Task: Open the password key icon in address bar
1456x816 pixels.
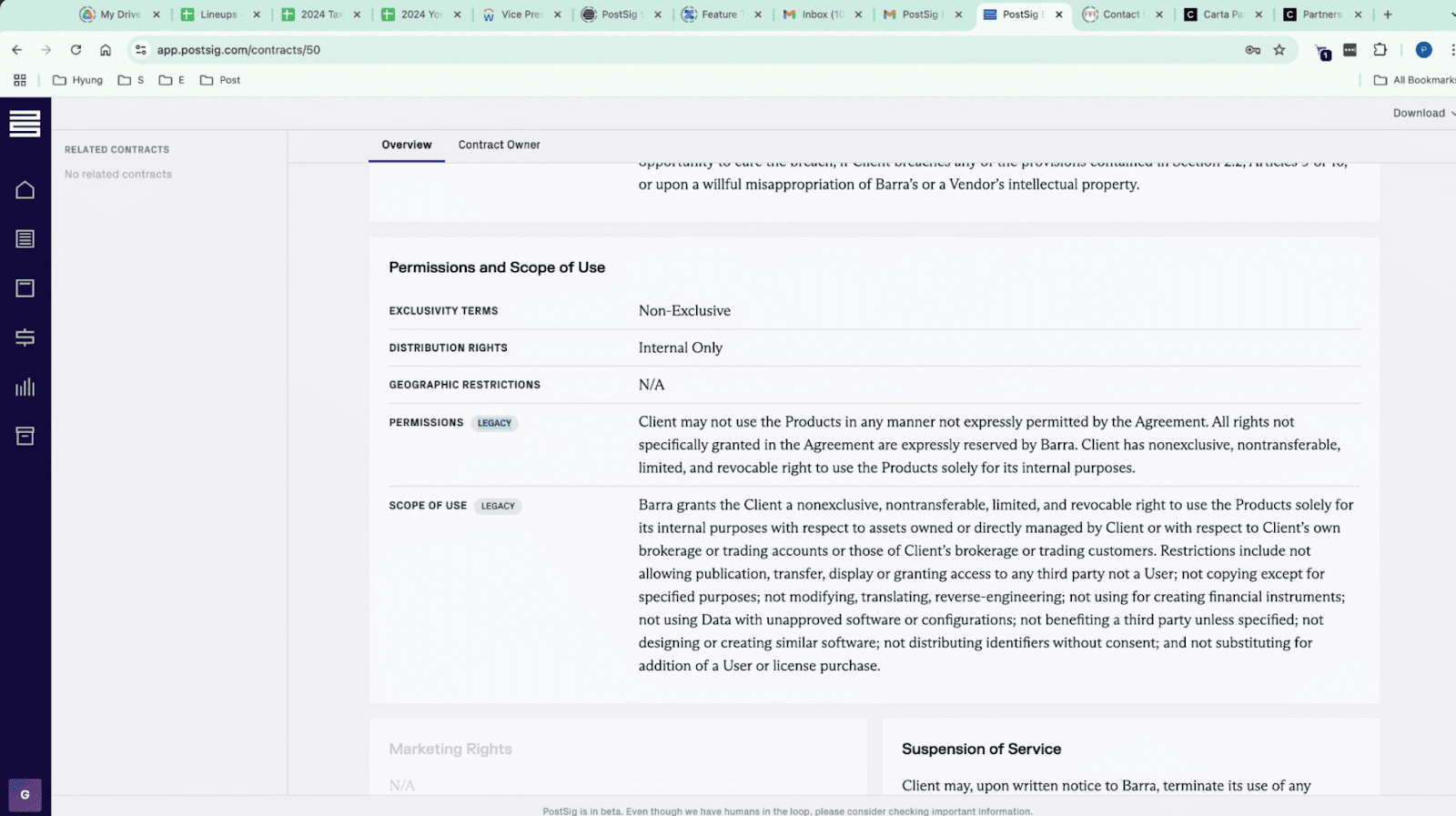Action: click(x=1253, y=50)
